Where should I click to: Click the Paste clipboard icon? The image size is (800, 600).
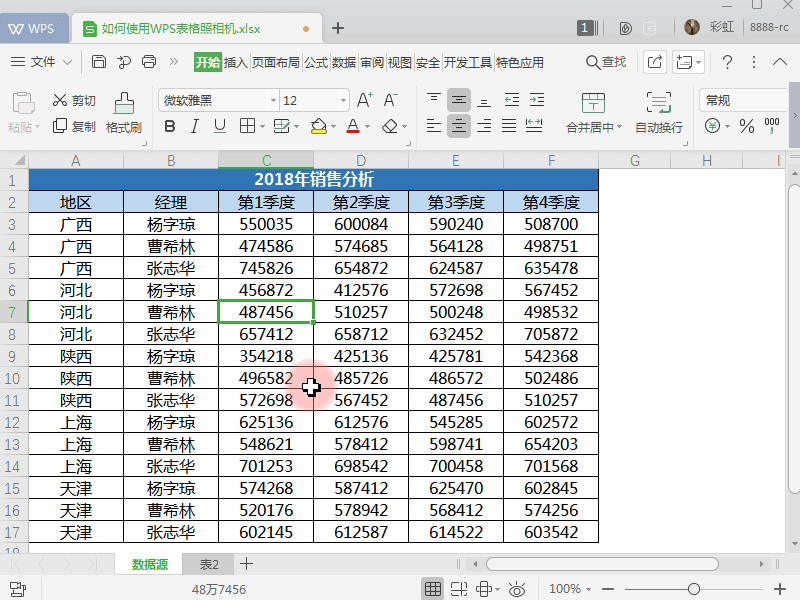(23, 103)
